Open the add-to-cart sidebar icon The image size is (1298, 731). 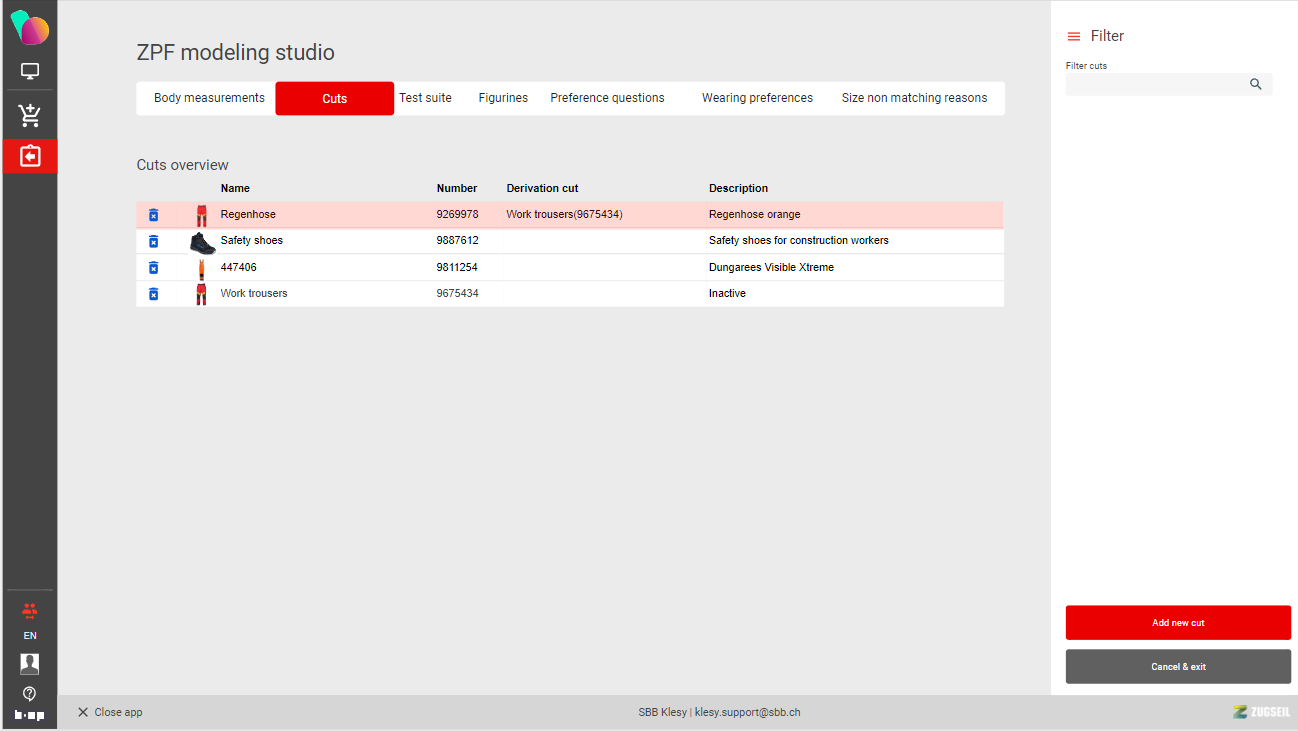(x=30, y=116)
